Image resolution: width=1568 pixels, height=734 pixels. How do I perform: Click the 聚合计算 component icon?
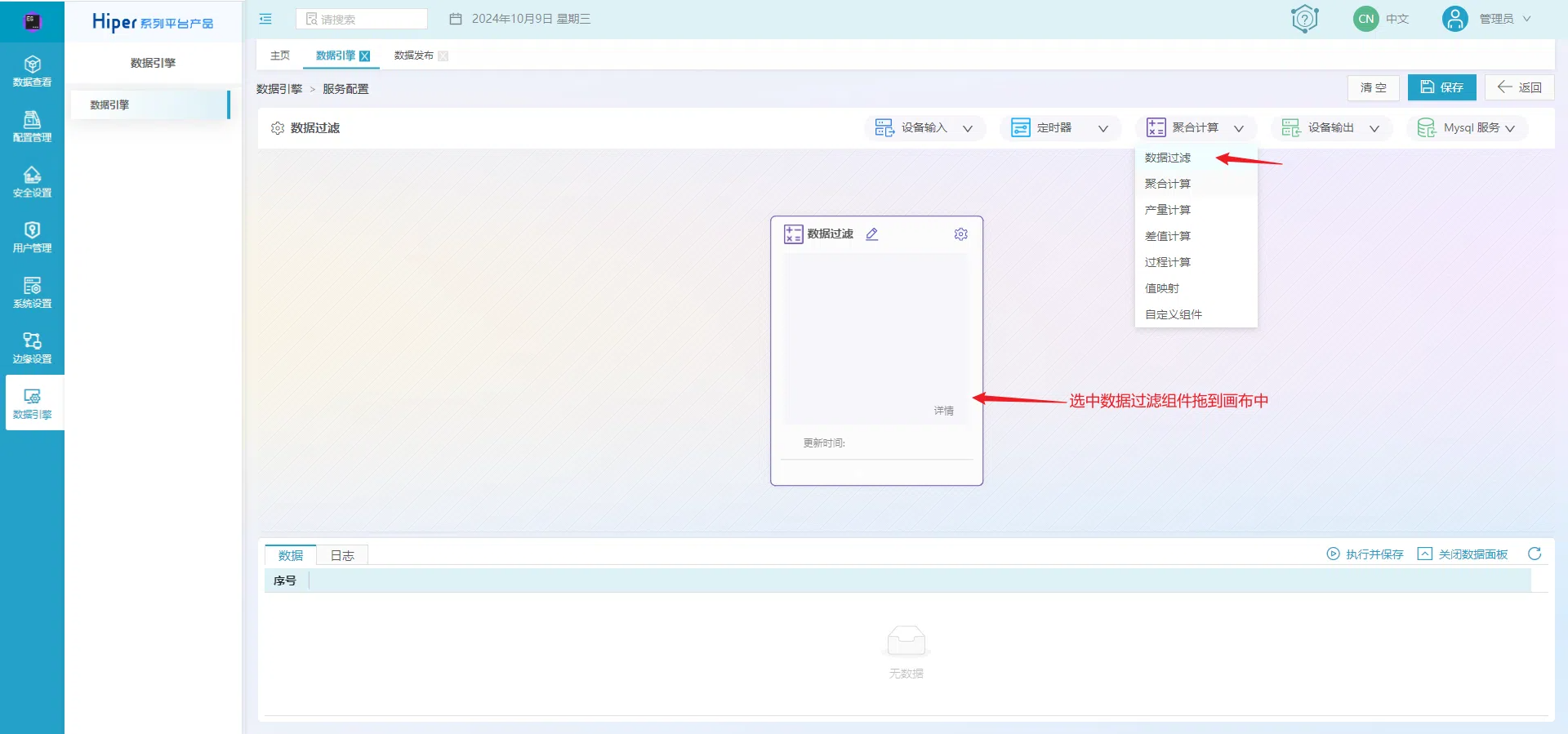click(x=1156, y=127)
